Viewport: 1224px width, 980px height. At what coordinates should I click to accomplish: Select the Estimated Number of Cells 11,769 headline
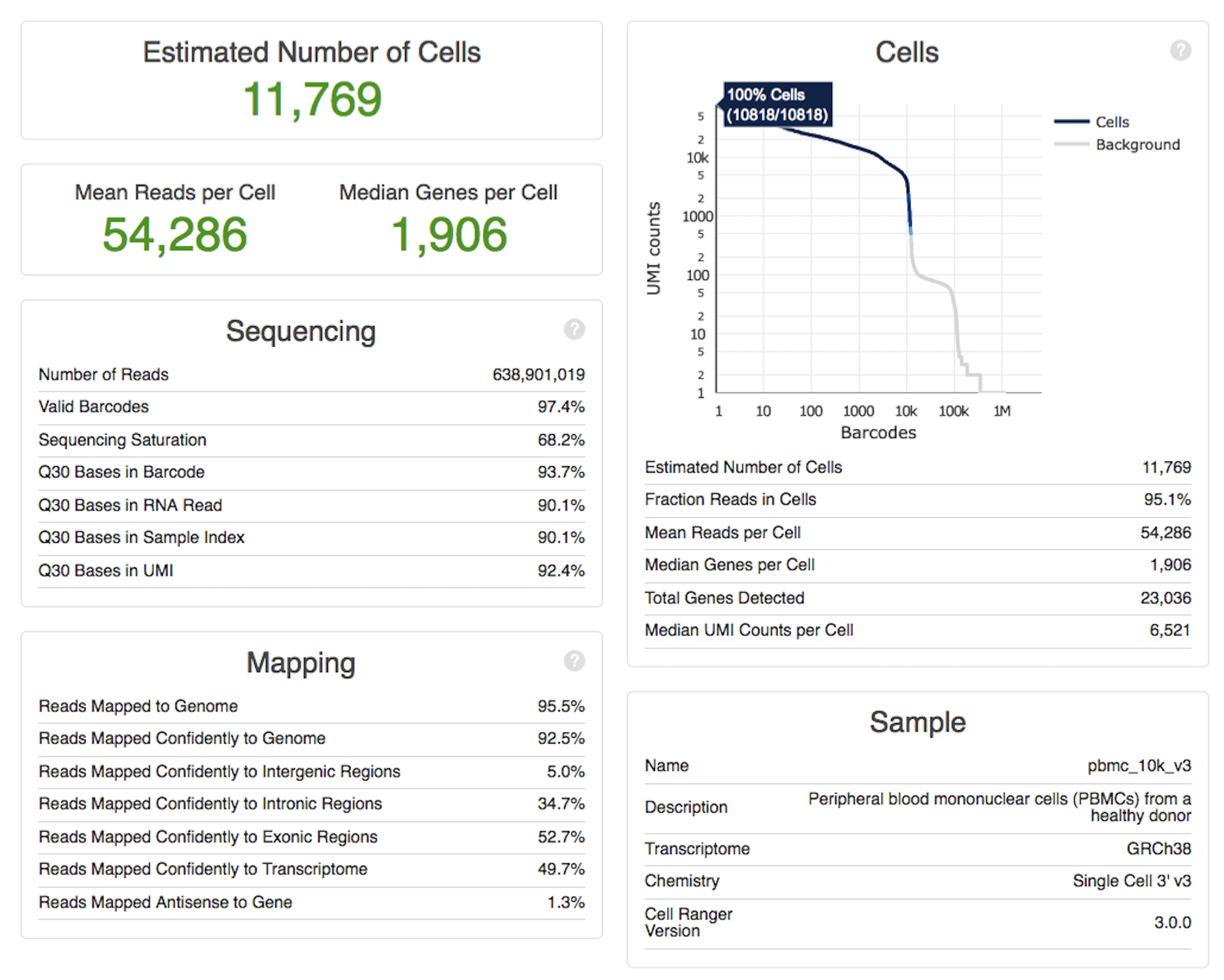pyautogui.click(x=312, y=100)
